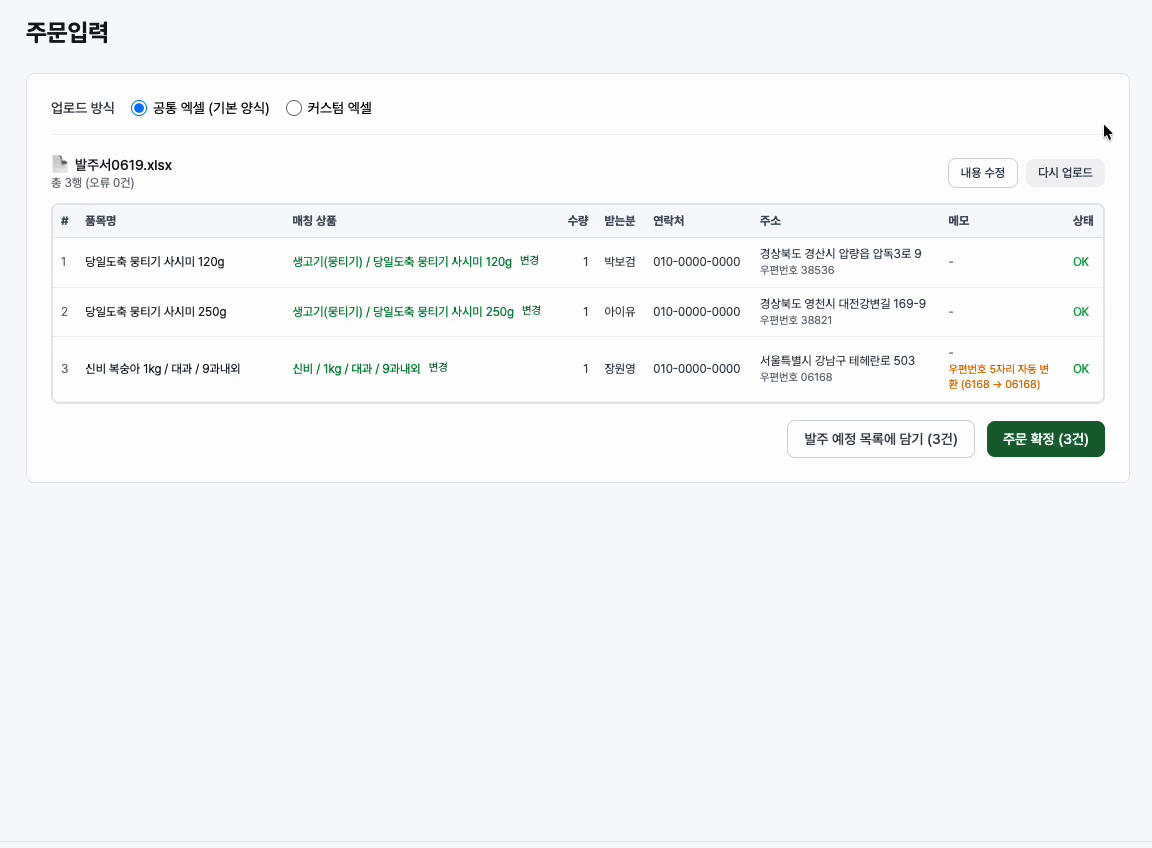Screen dimensions: 1152x848
Task: Click recipient name 장원영
Action: pyautogui.click(x=619, y=369)
